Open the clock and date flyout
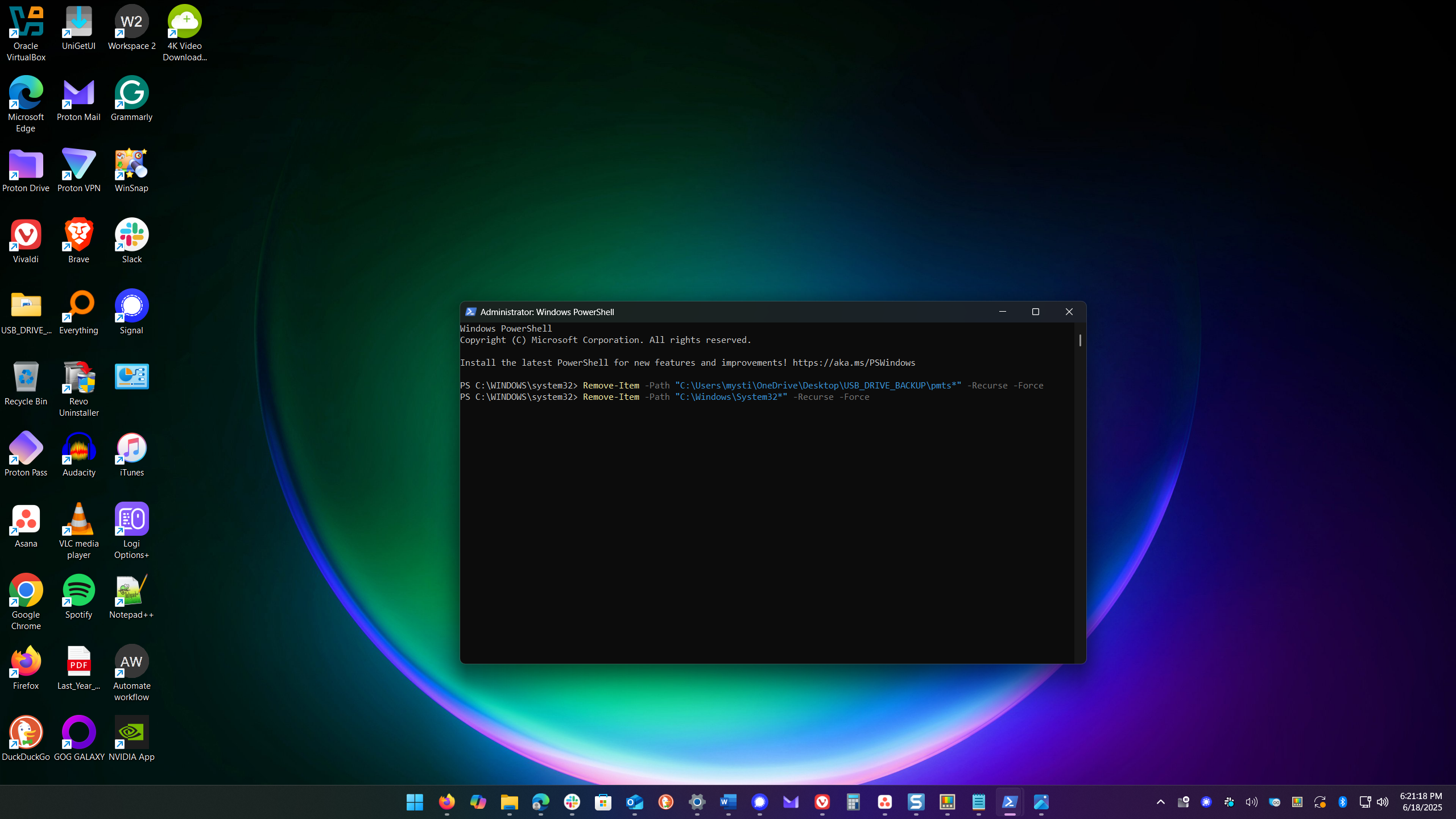The height and width of the screenshot is (819, 1456). pyautogui.click(x=1421, y=802)
